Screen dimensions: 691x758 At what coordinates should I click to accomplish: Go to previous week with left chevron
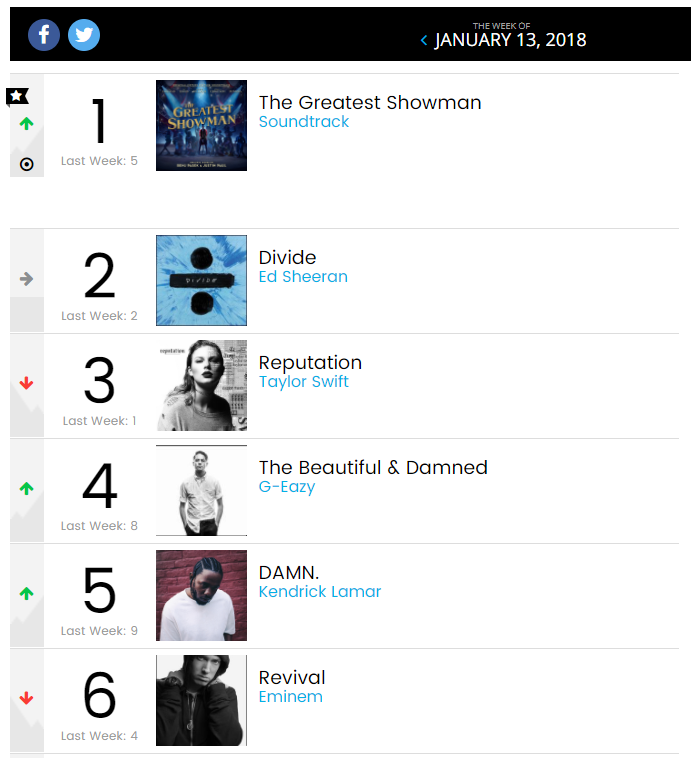tap(424, 40)
